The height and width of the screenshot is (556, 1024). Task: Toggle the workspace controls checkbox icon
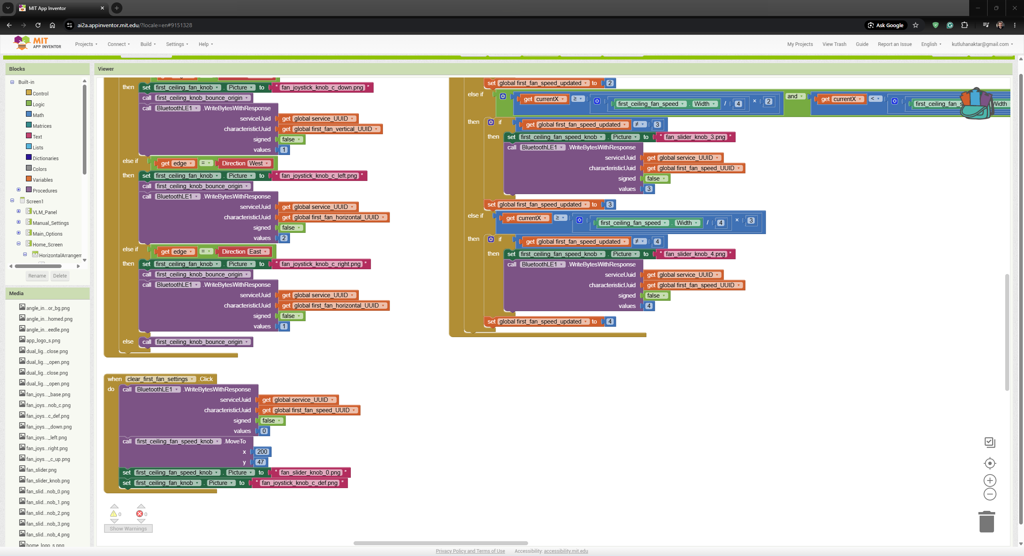tap(989, 442)
